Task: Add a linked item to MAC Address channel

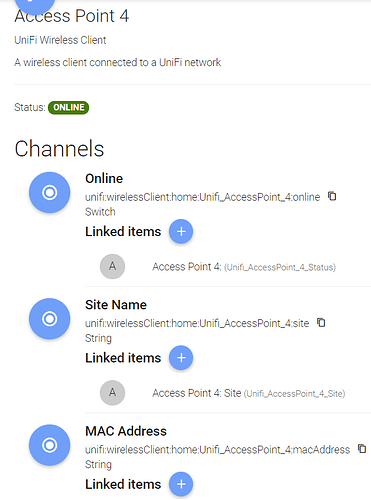Action: (x=181, y=484)
